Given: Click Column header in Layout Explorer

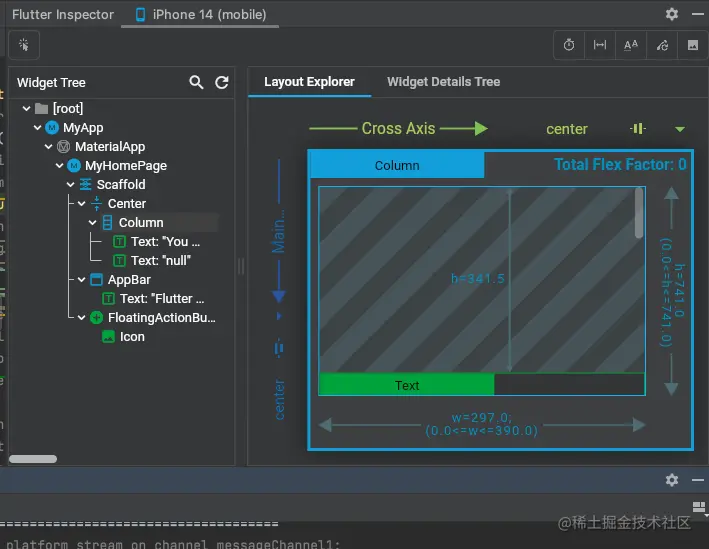Looking at the screenshot, I should pyautogui.click(x=397, y=165).
